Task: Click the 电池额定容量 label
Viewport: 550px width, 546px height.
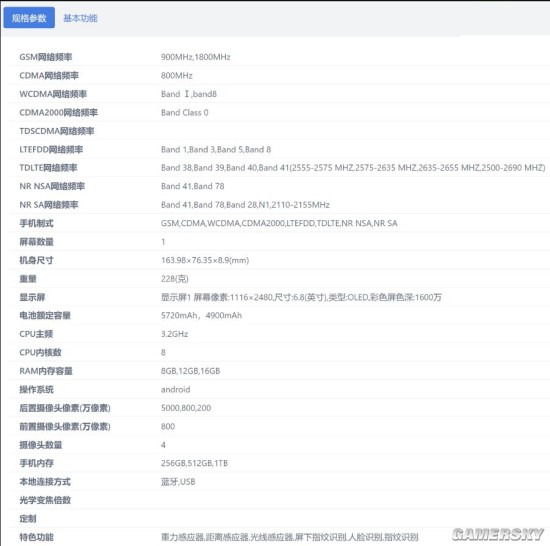Action: pyautogui.click(x=45, y=316)
